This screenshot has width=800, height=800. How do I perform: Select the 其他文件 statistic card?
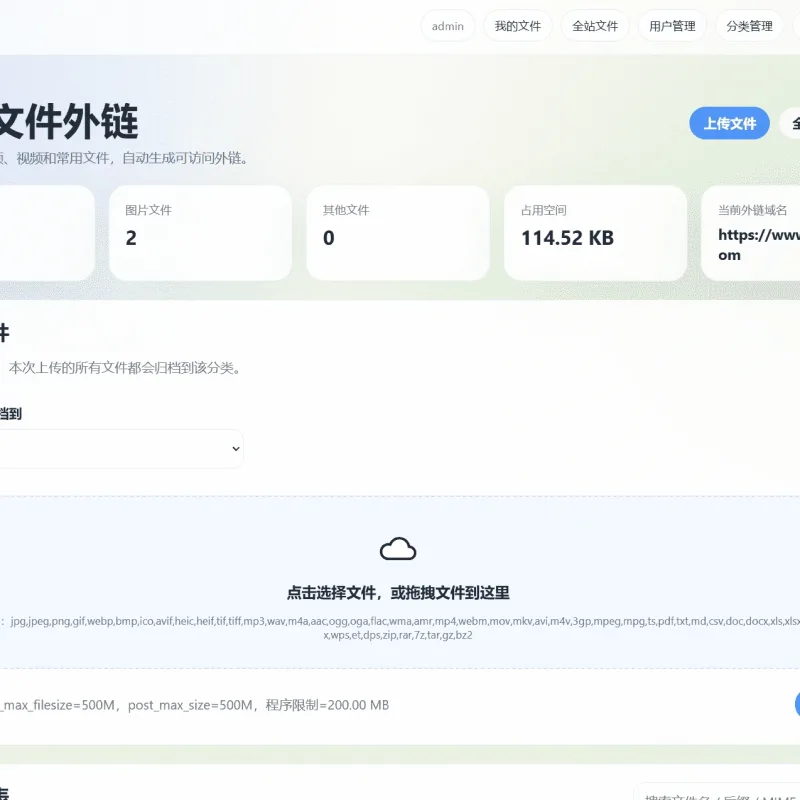pos(398,233)
